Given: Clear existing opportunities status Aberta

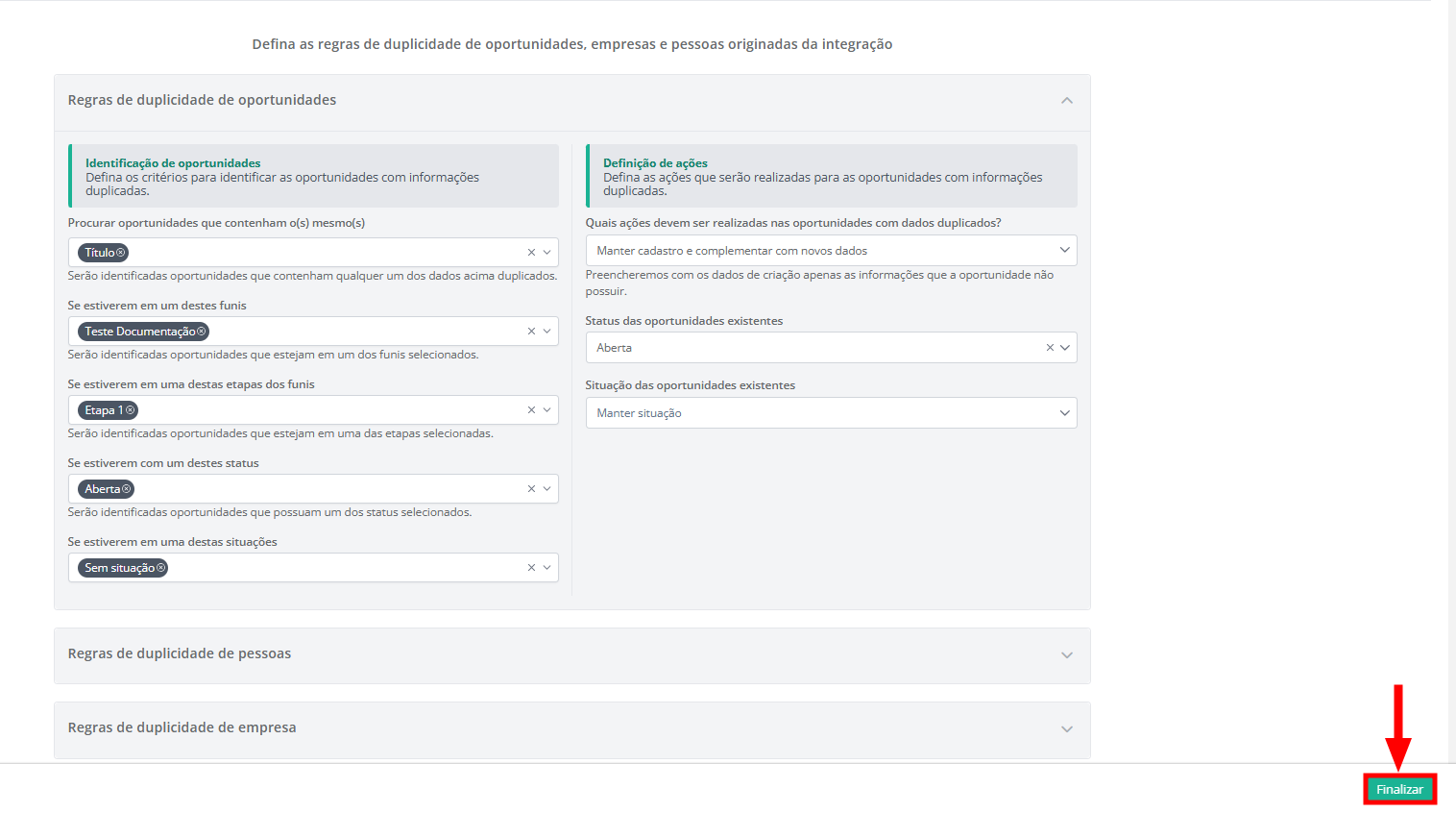Looking at the screenshot, I should click(x=1050, y=348).
